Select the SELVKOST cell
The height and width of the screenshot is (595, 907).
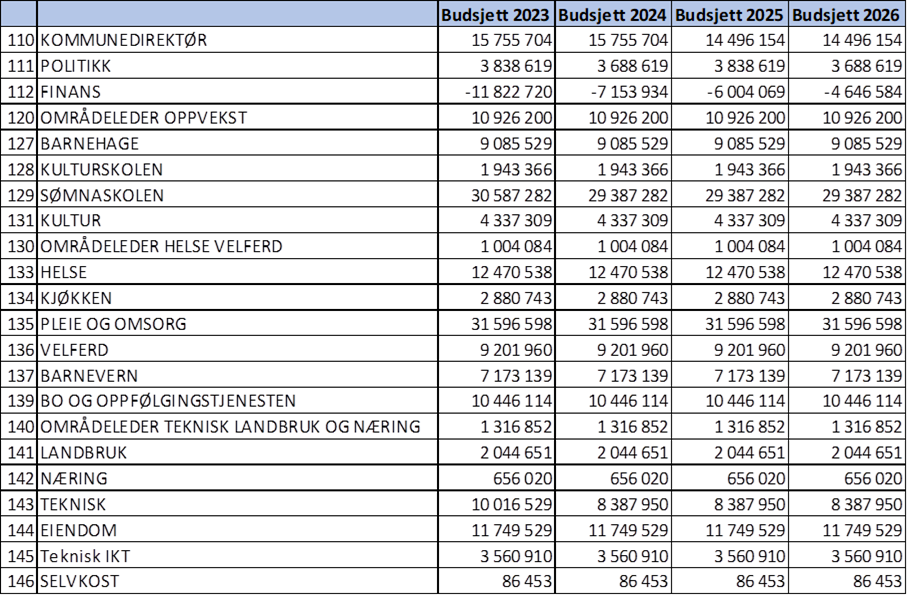pos(237,581)
